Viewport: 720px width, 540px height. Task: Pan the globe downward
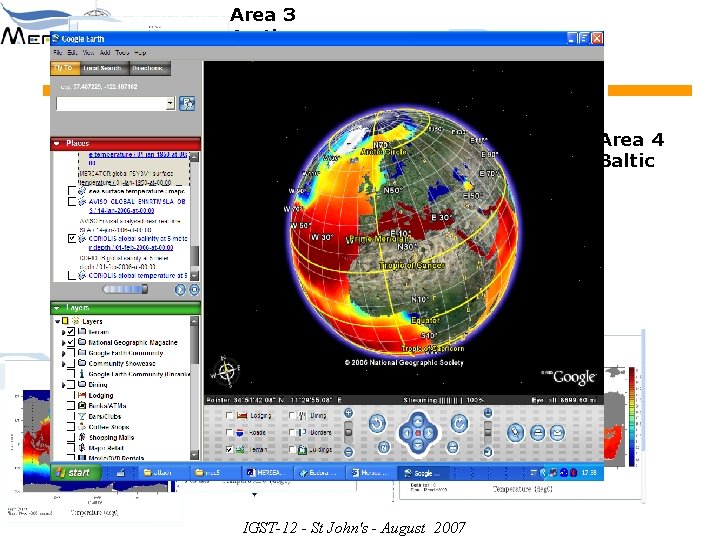point(418,445)
